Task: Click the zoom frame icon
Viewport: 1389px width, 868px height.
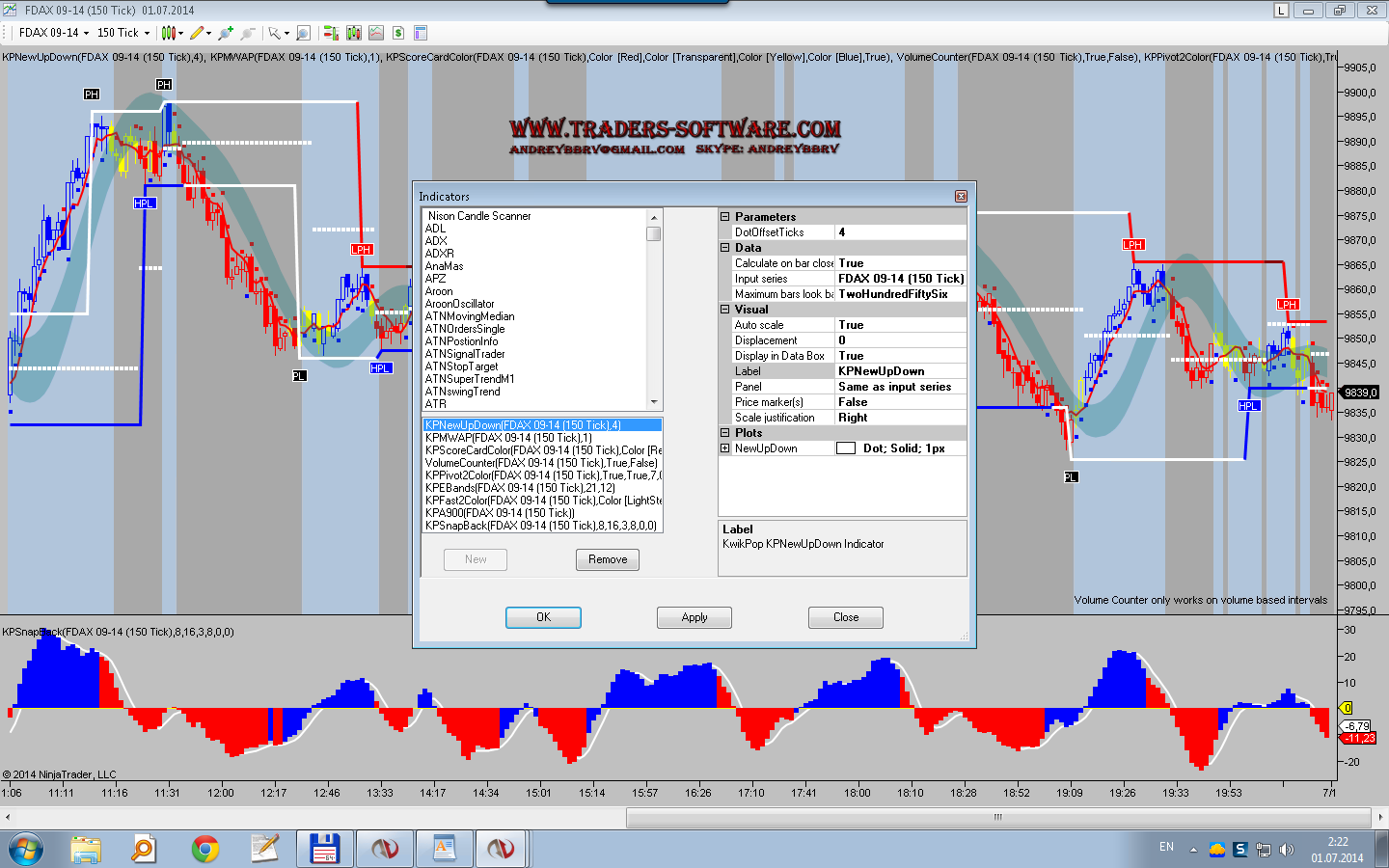Action: (303, 33)
